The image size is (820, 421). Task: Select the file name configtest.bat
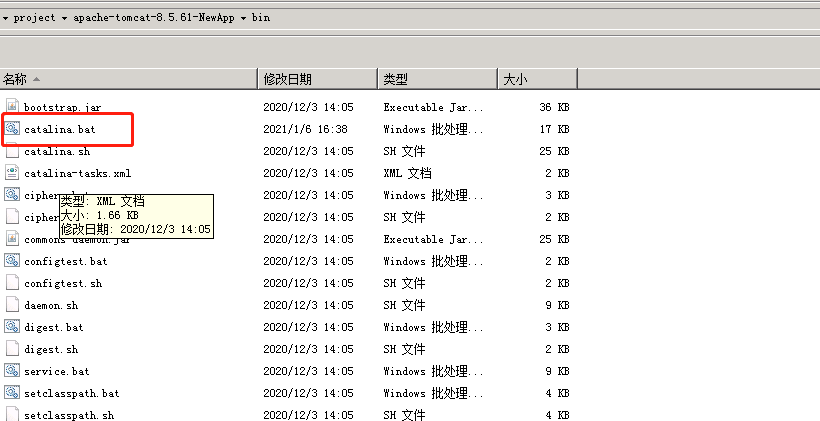[65, 261]
